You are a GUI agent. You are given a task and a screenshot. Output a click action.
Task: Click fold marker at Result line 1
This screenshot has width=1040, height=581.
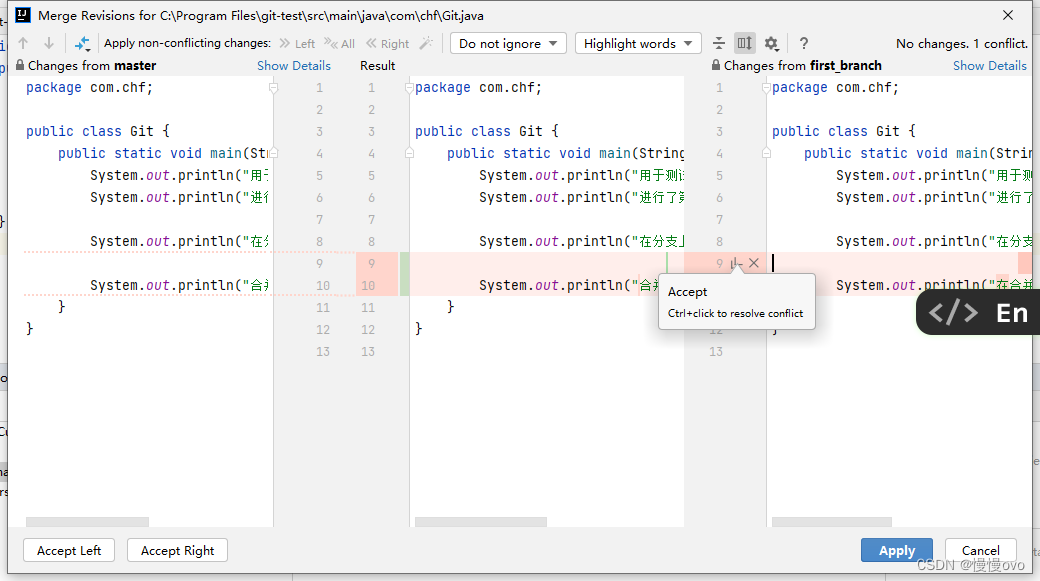[x=409, y=88]
